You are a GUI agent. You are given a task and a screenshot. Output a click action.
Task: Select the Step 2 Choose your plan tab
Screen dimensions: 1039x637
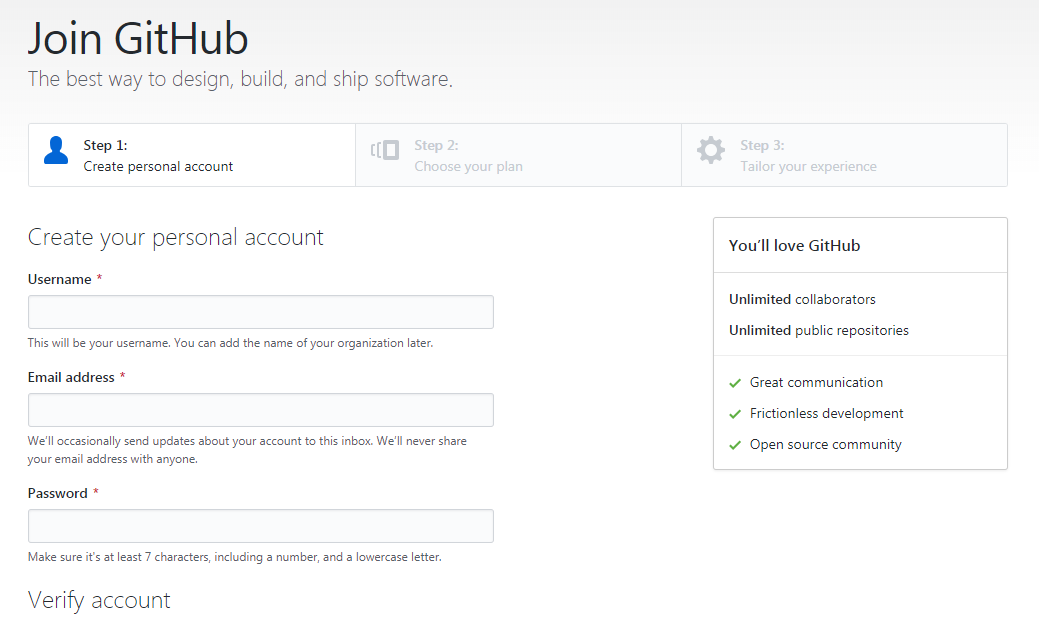[x=519, y=155]
